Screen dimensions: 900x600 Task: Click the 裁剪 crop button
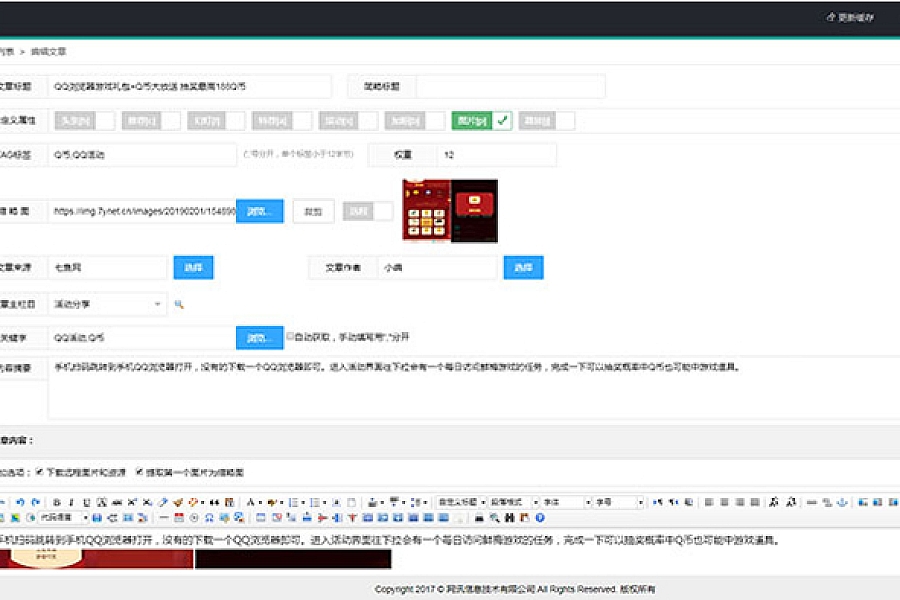tap(313, 211)
